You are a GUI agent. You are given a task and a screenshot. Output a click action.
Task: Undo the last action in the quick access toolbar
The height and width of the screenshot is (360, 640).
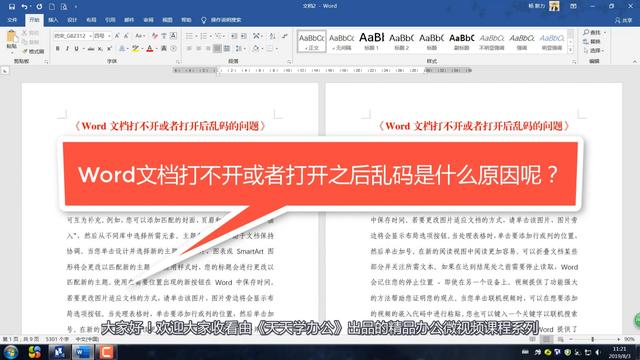pyautogui.click(x=24, y=7)
